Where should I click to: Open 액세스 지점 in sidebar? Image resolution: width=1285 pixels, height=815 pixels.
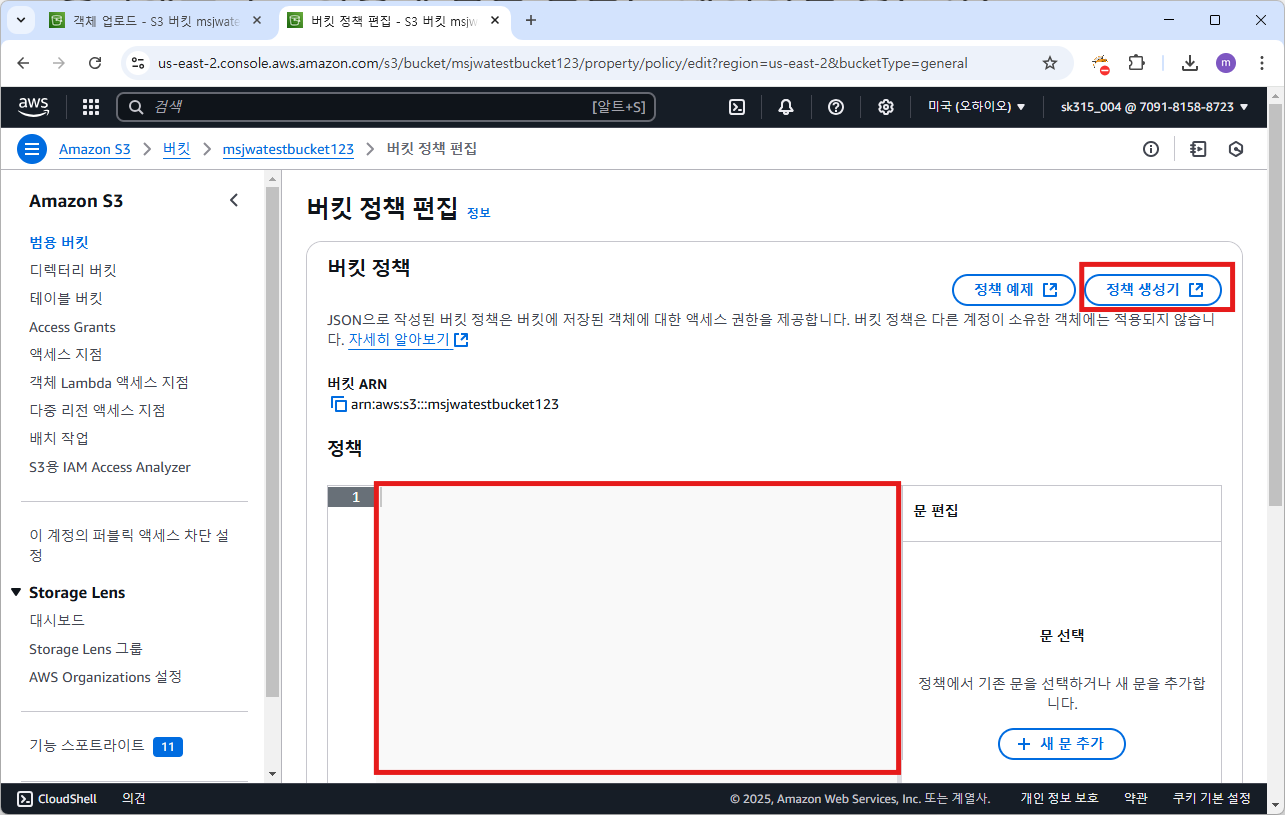[66, 354]
